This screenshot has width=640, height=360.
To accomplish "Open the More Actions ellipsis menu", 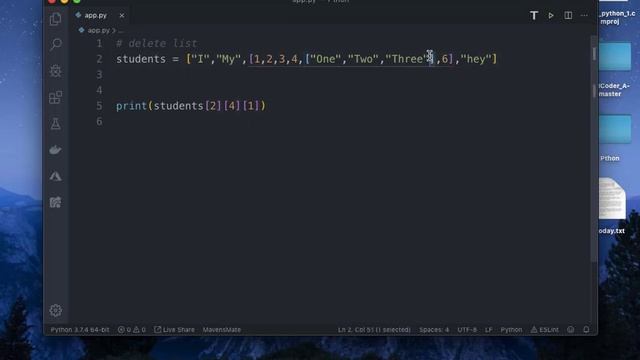I will 584,16.
